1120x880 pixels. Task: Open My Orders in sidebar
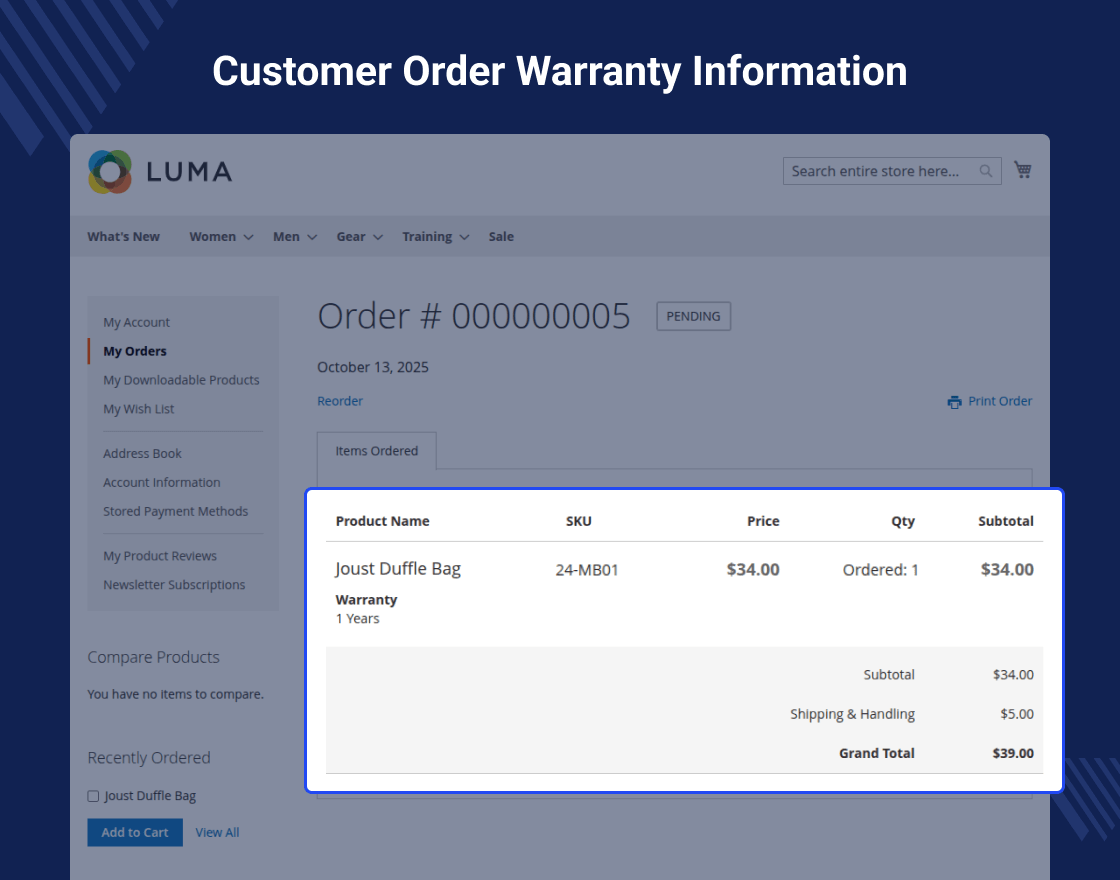point(135,351)
